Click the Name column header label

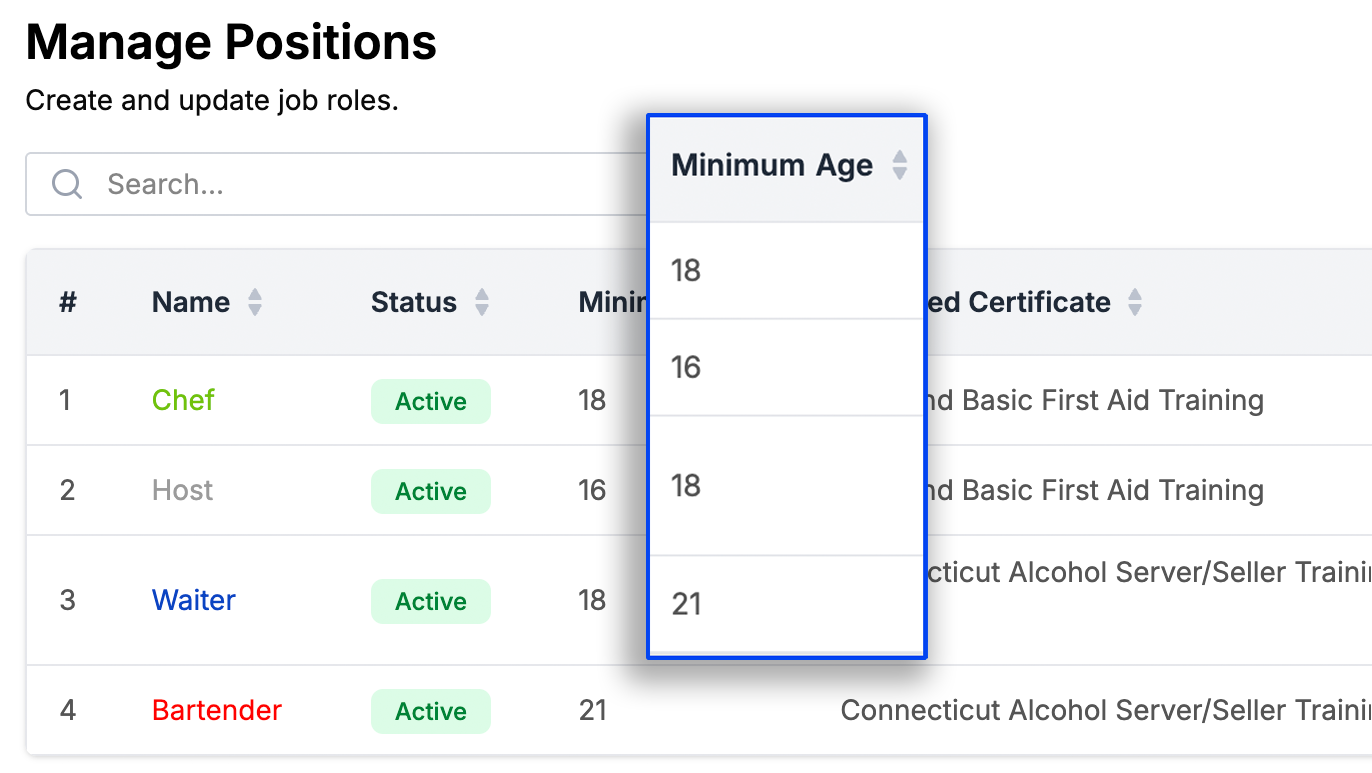point(190,302)
